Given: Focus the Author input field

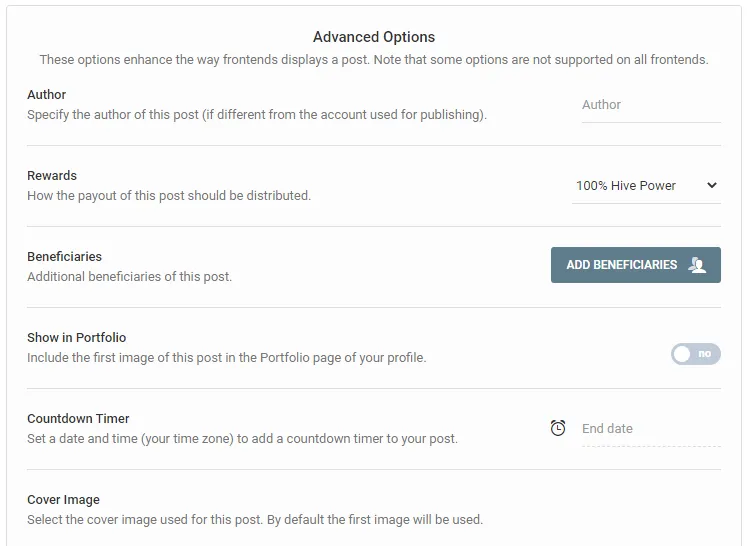Looking at the screenshot, I should click(651, 106).
